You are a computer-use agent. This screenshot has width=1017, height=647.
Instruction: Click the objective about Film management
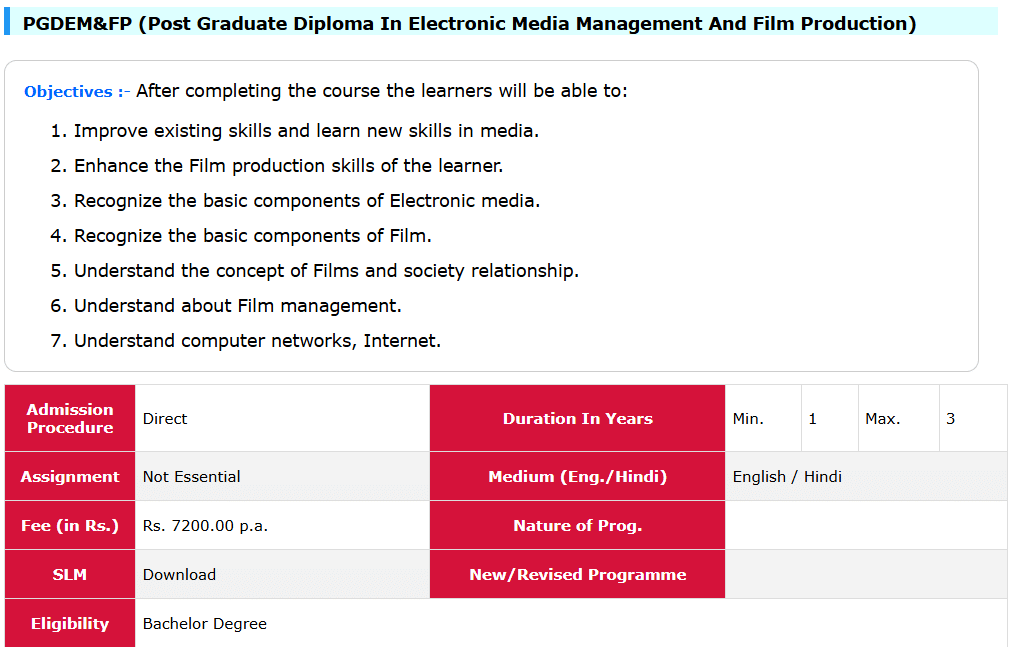(x=237, y=306)
